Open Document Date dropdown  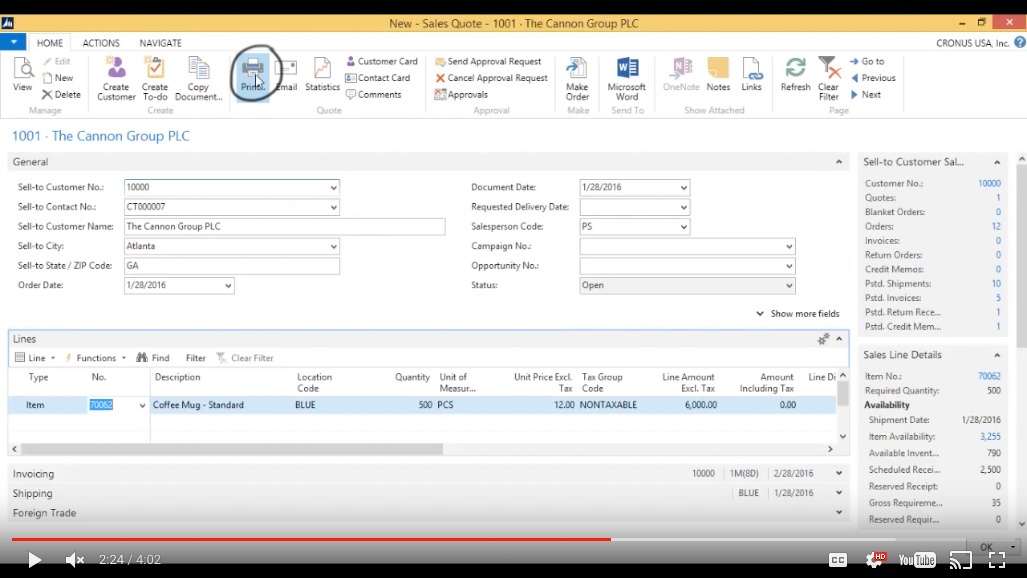pyautogui.click(x=684, y=187)
